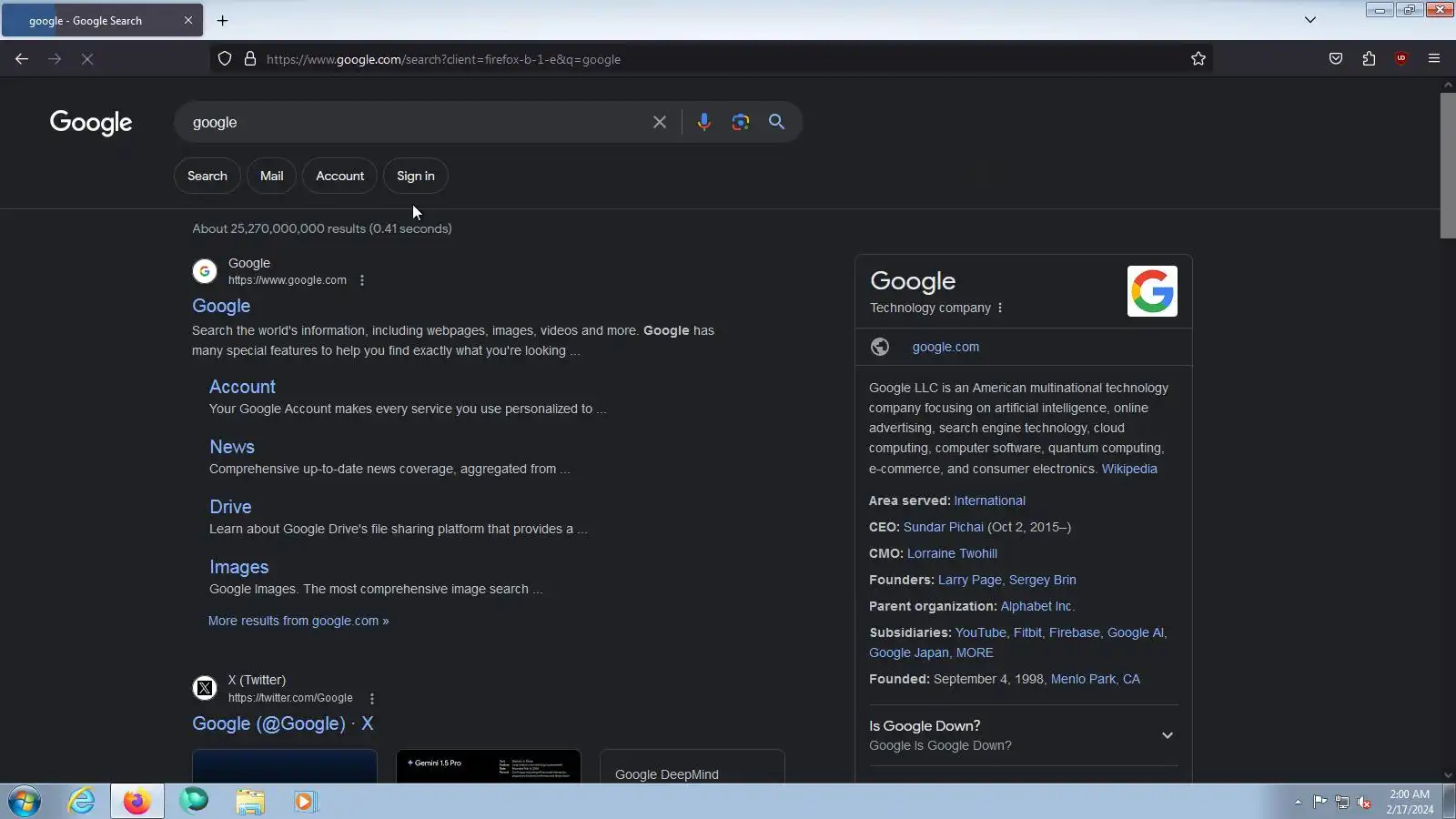This screenshot has height=819, width=1456.
Task: Open the Sergey Brin link
Action: (1043, 580)
